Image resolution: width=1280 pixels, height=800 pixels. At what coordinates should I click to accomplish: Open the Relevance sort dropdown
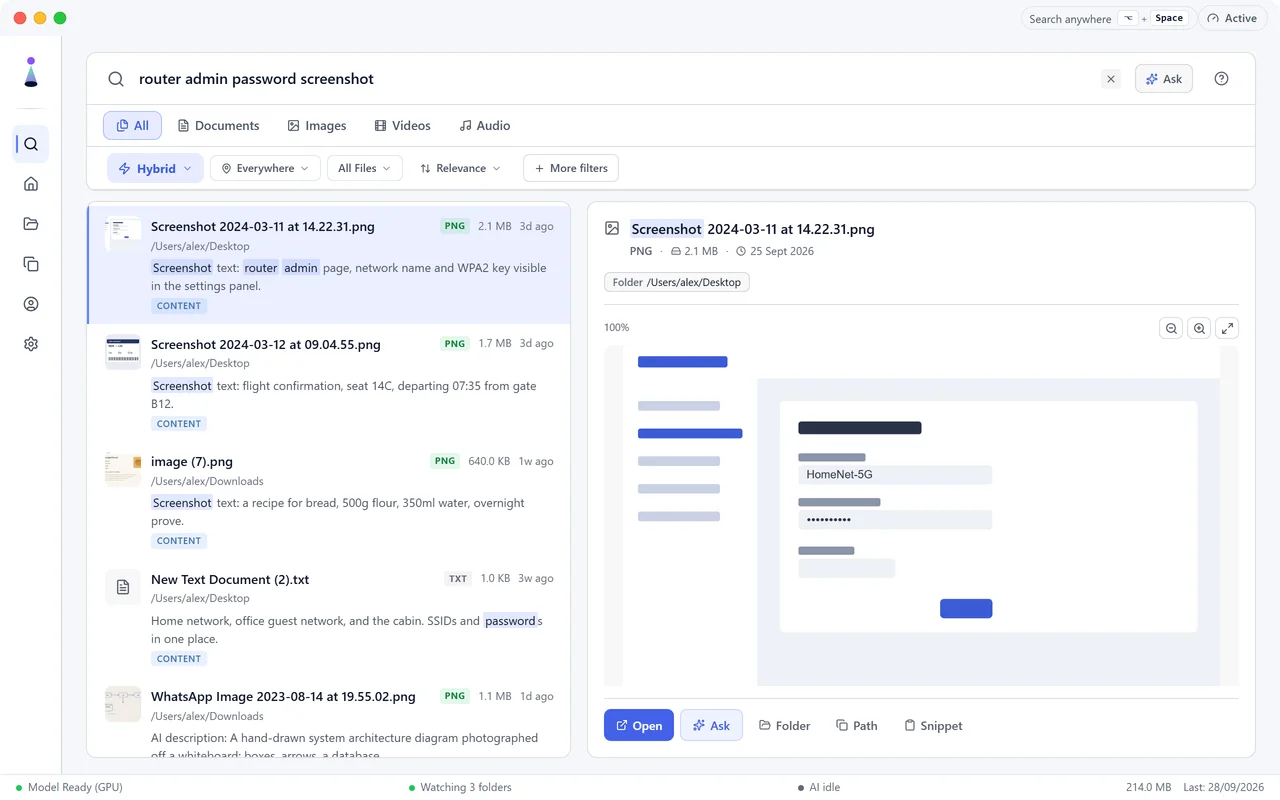click(460, 168)
